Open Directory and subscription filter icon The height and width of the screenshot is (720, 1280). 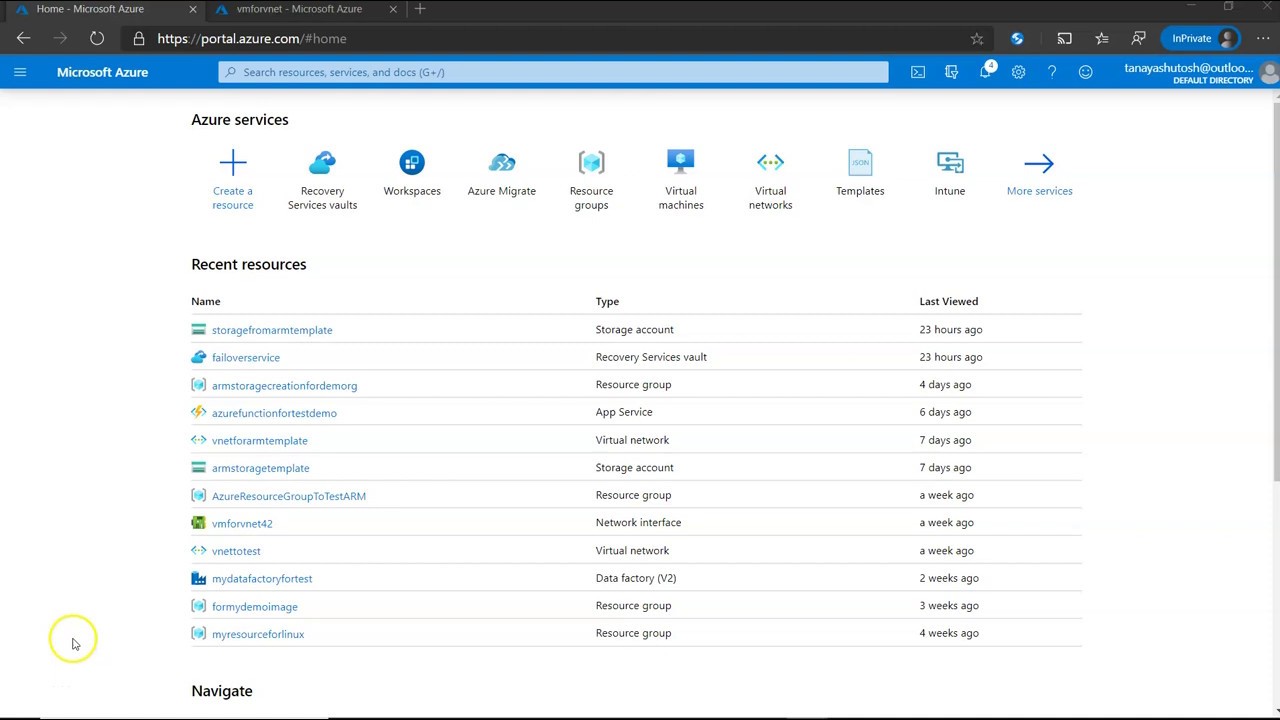[951, 72]
